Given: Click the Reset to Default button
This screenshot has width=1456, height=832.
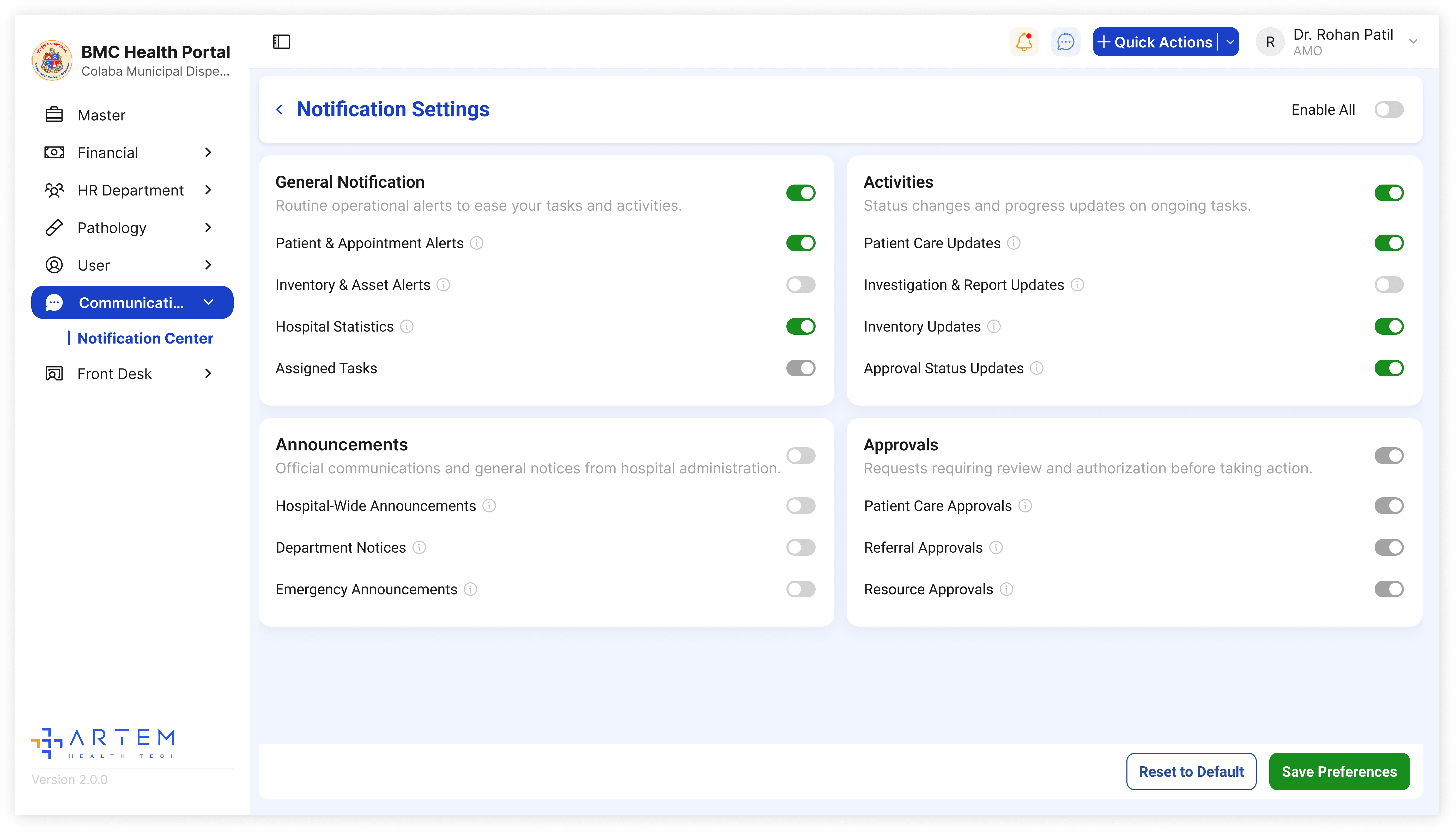Looking at the screenshot, I should click(1191, 772).
